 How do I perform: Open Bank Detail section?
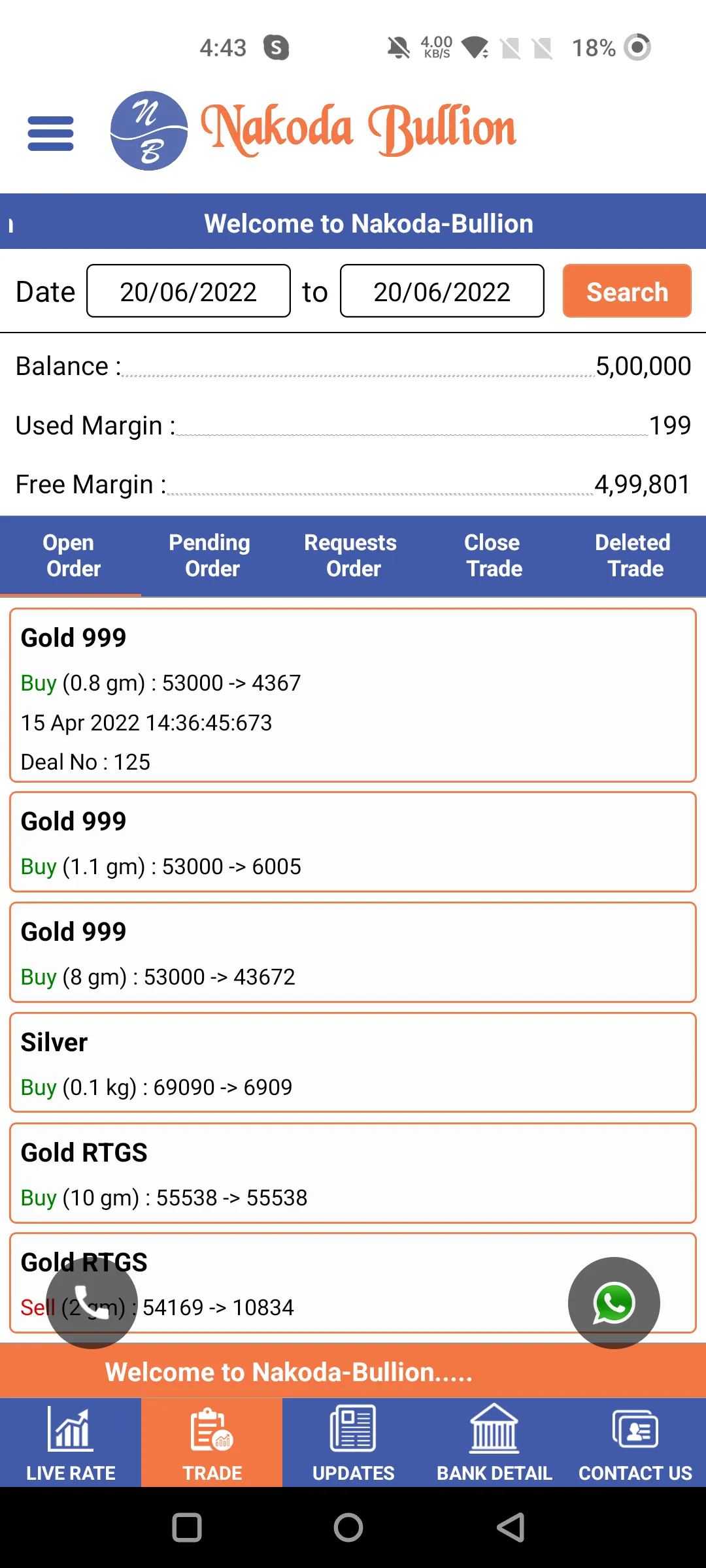click(494, 1443)
